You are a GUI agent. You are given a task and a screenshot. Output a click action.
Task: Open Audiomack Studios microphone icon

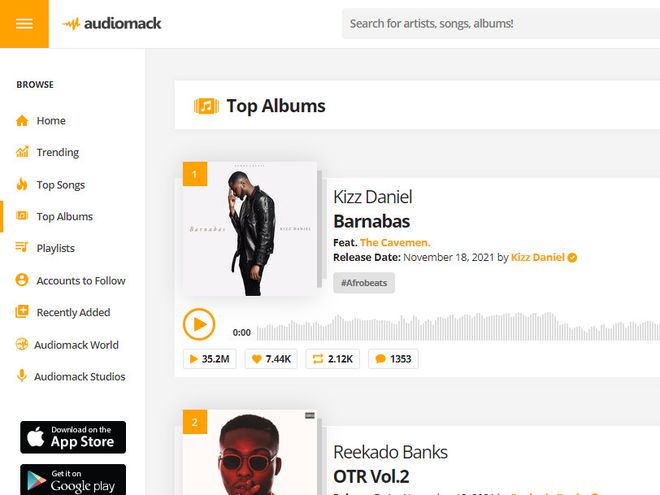coord(22,376)
